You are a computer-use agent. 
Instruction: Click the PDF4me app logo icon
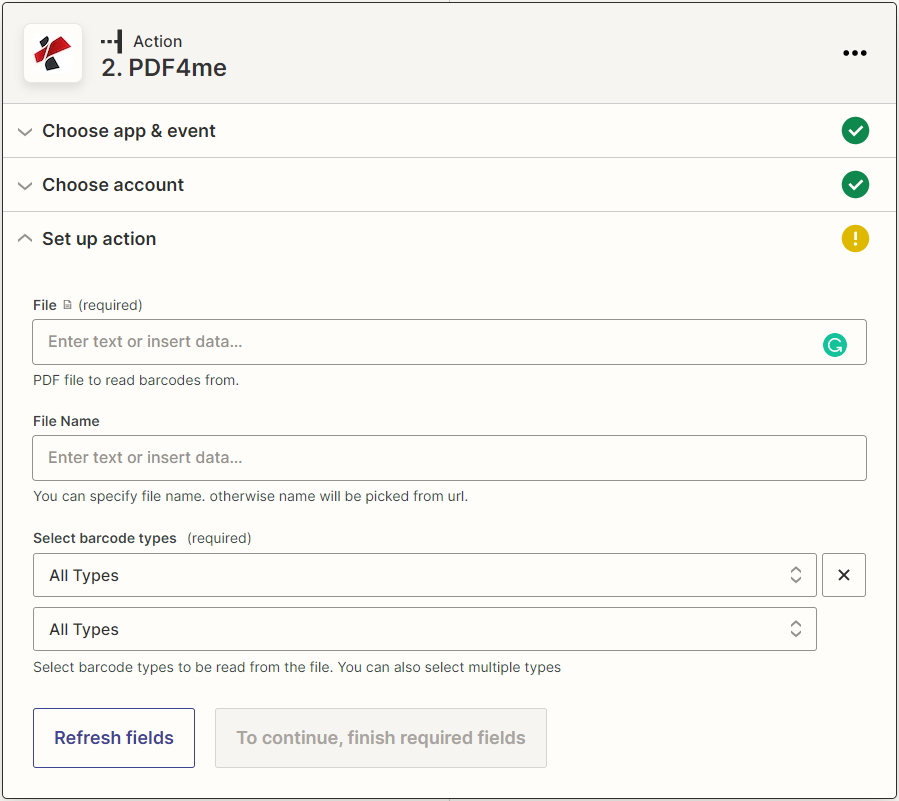[53, 53]
